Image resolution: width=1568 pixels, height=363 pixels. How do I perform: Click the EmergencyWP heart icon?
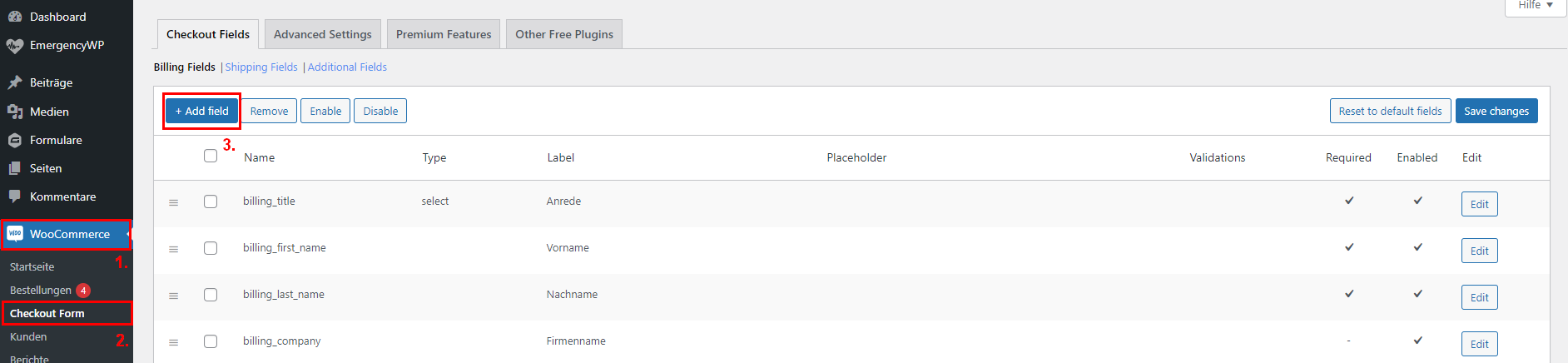15,46
